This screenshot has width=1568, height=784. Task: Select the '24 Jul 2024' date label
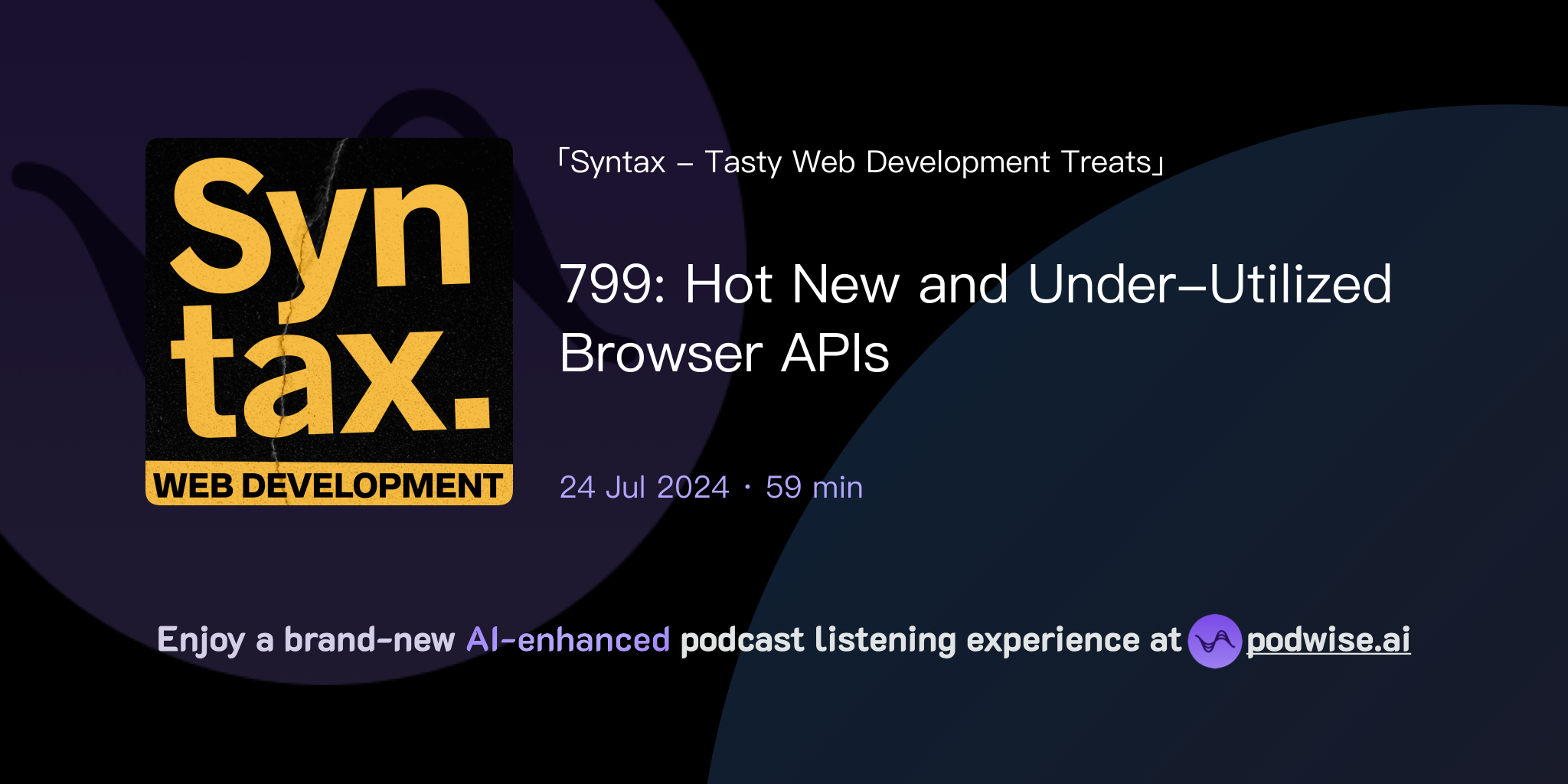[643, 487]
